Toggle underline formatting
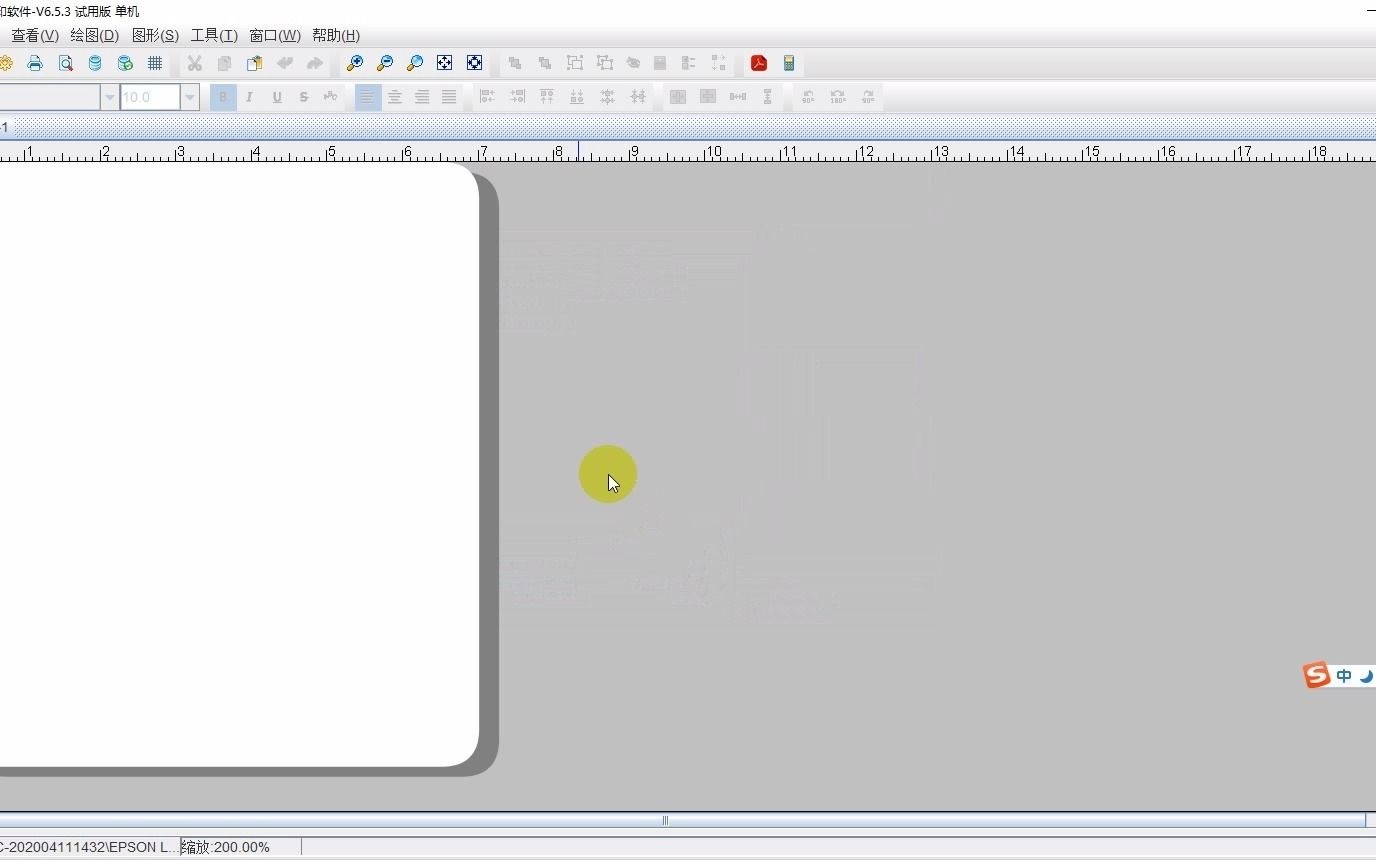The height and width of the screenshot is (860, 1376). [x=277, y=97]
